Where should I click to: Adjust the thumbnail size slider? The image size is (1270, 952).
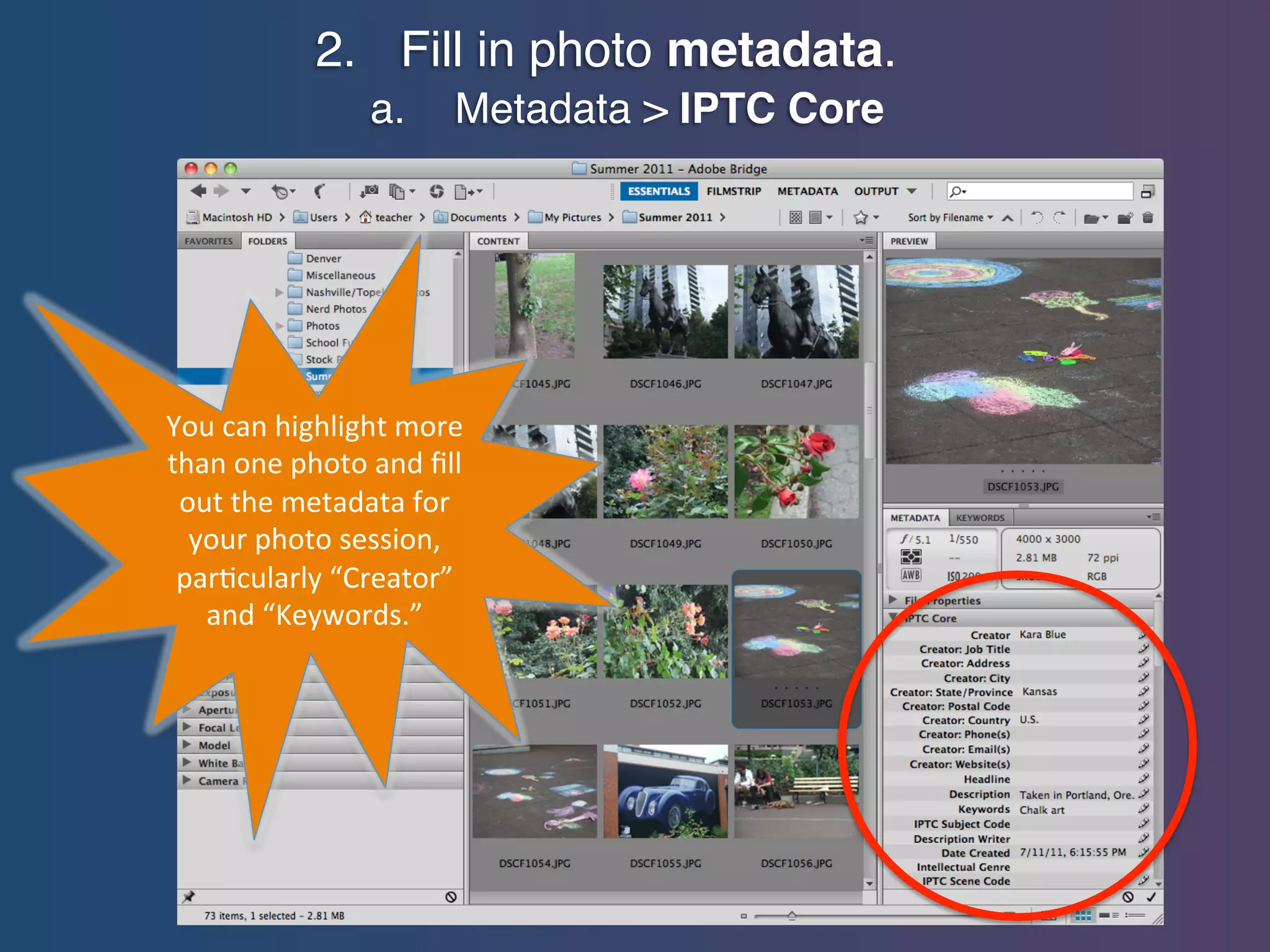792,915
